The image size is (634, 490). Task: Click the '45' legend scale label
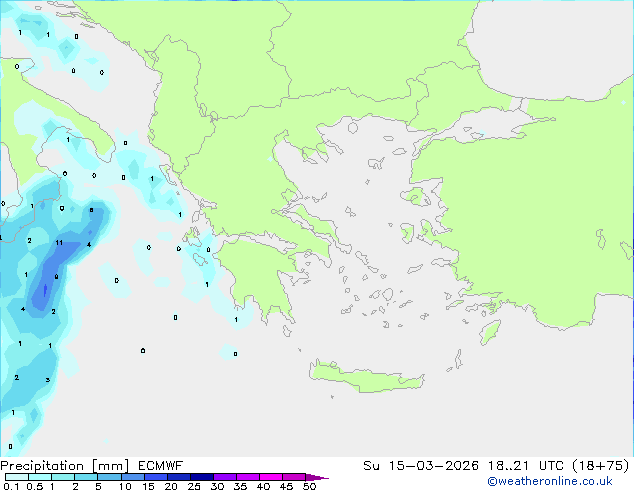coord(286,486)
